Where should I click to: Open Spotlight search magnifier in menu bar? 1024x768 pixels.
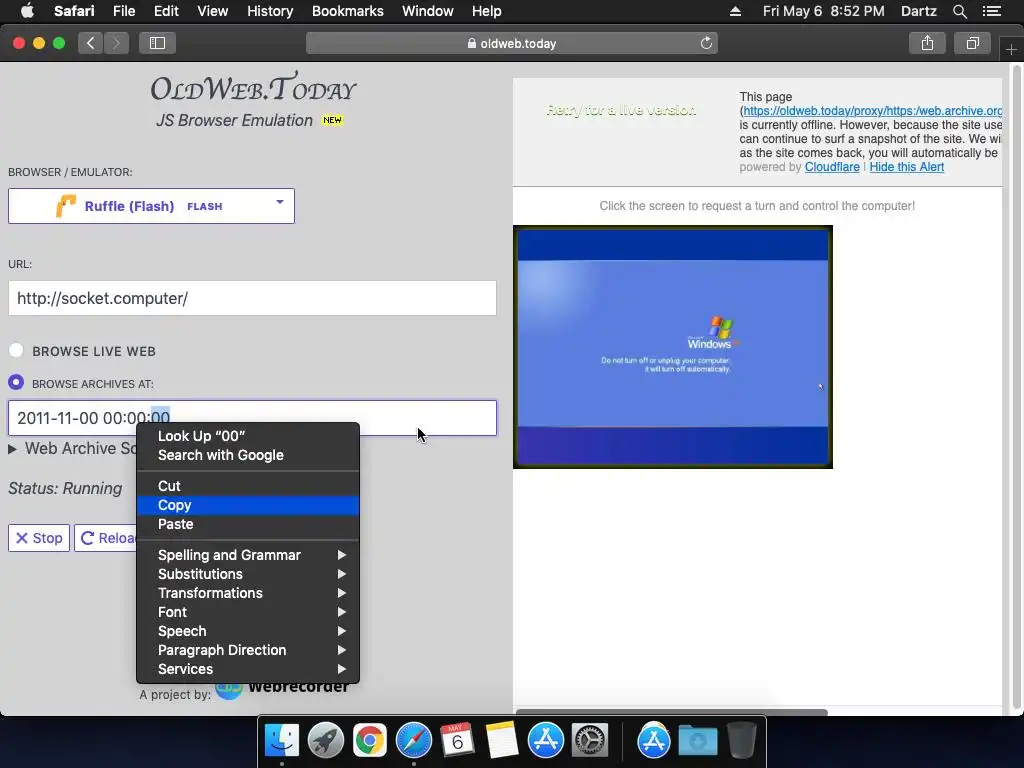960,11
